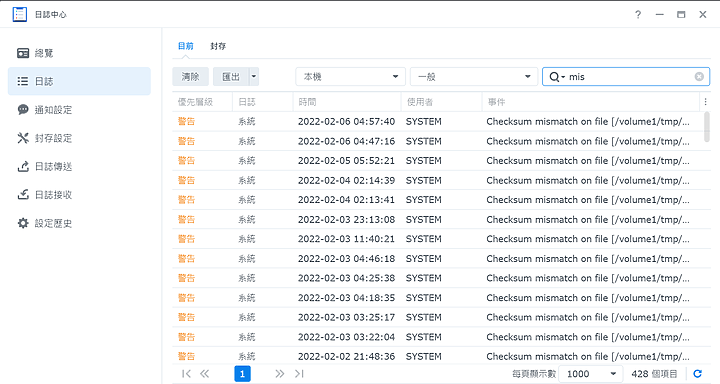The width and height of the screenshot is (720, 384).
Task: Open the items-per-page 1000 dropdown
Action: [591, 374]
